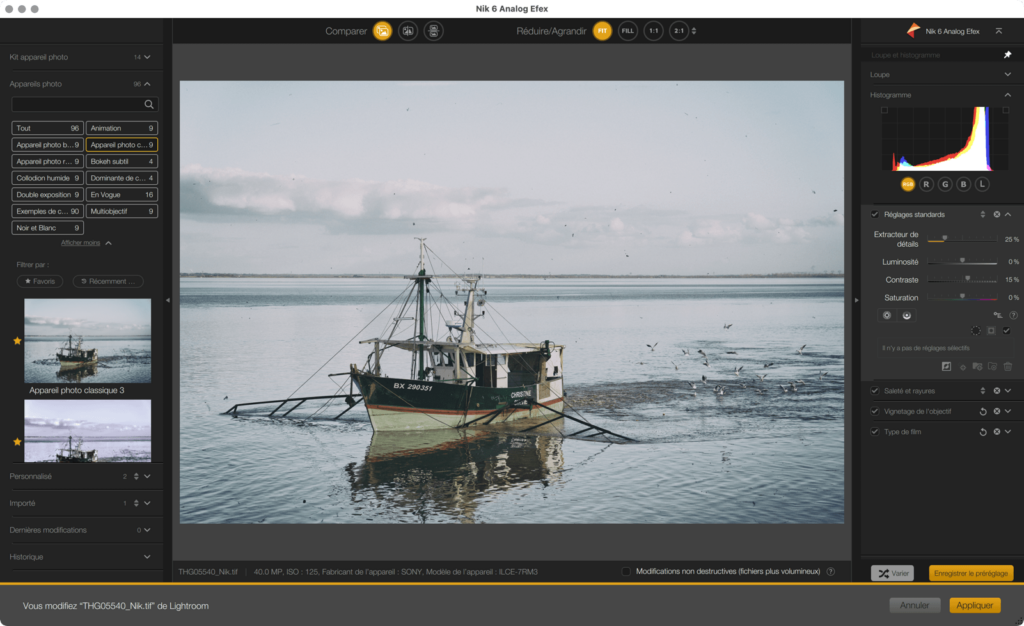Show the R histogram channel
1024x626 pixels.
pos(926,184)
